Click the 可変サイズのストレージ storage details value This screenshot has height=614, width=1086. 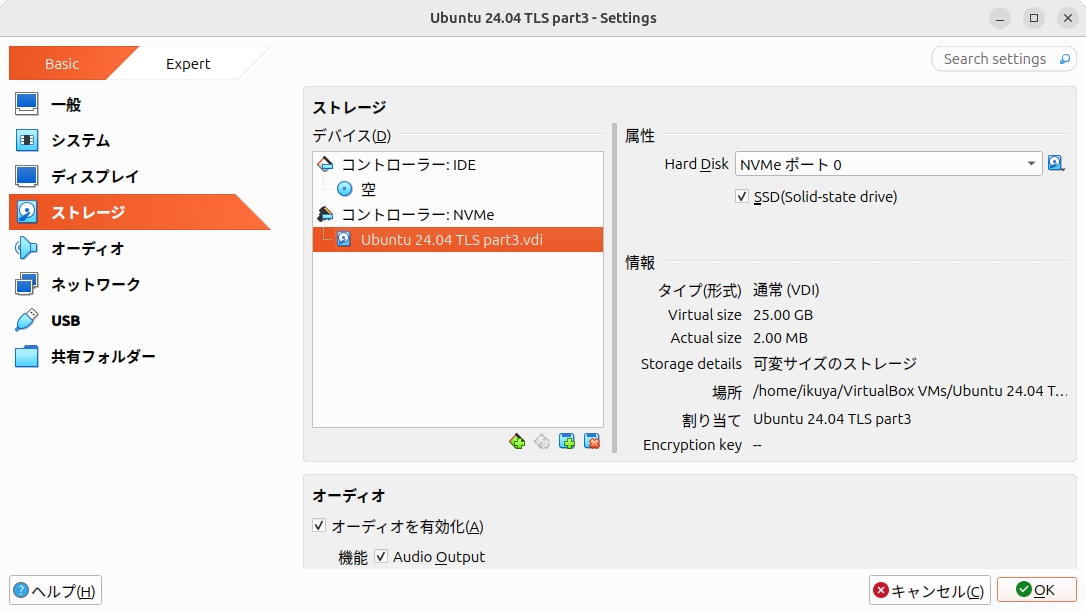click(835, 363)
